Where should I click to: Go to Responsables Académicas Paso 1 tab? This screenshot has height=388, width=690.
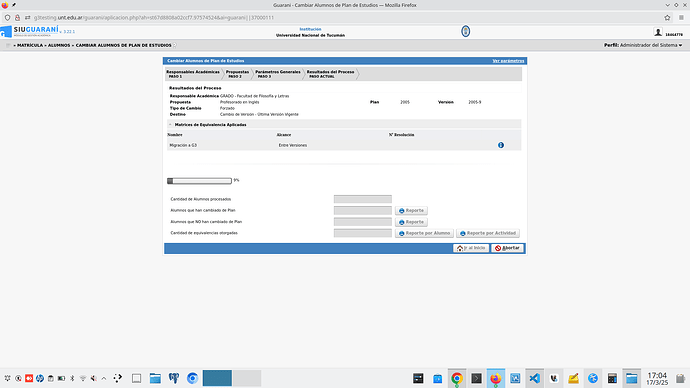coord(193,74)
